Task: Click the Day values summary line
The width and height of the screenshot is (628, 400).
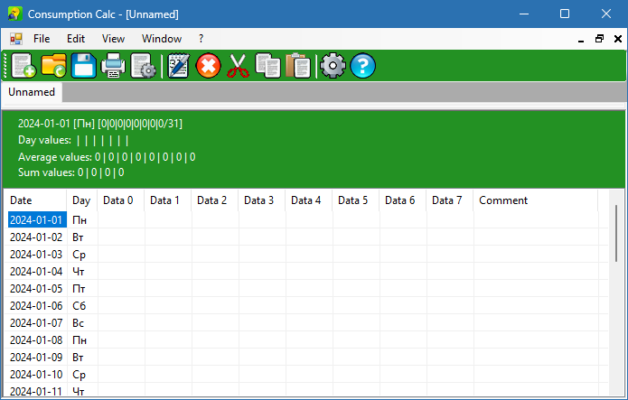Action: [73, 140]
